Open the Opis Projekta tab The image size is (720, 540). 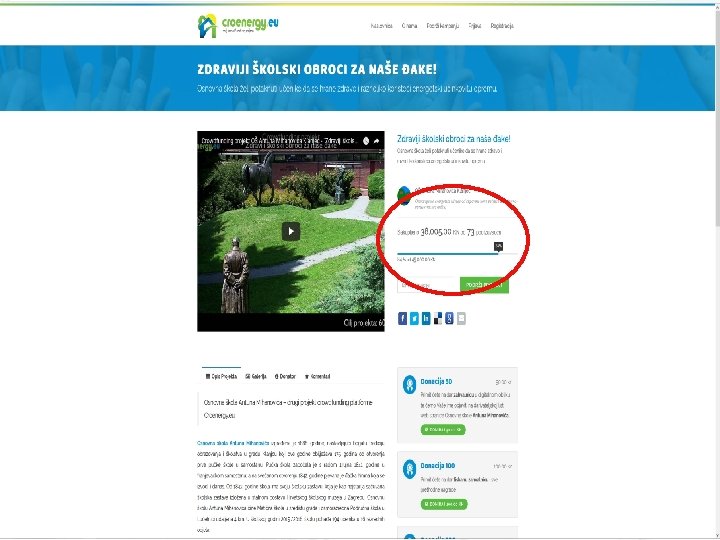click(x=221, y=377)
